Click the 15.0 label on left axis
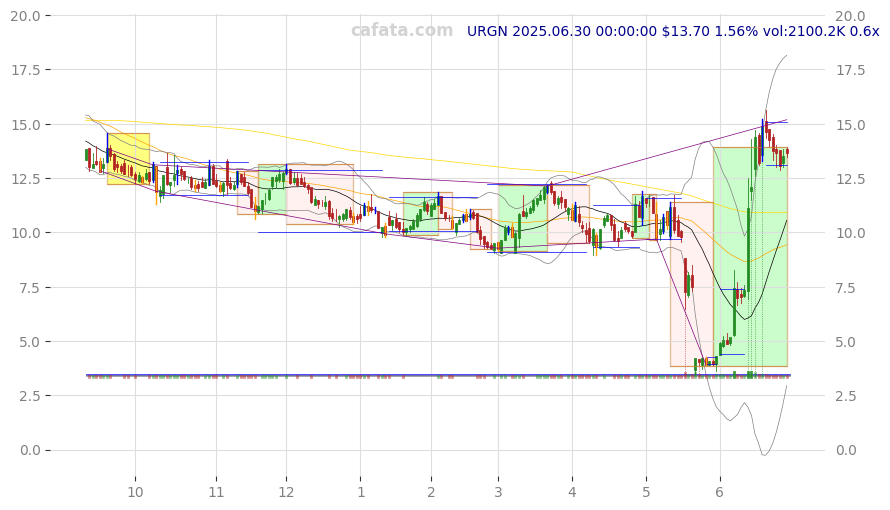This screenshot has height=510, width=890. 26,124
